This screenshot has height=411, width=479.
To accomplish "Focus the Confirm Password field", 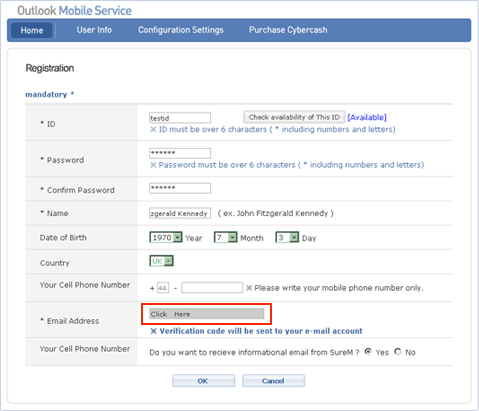I will pos(180,188).
